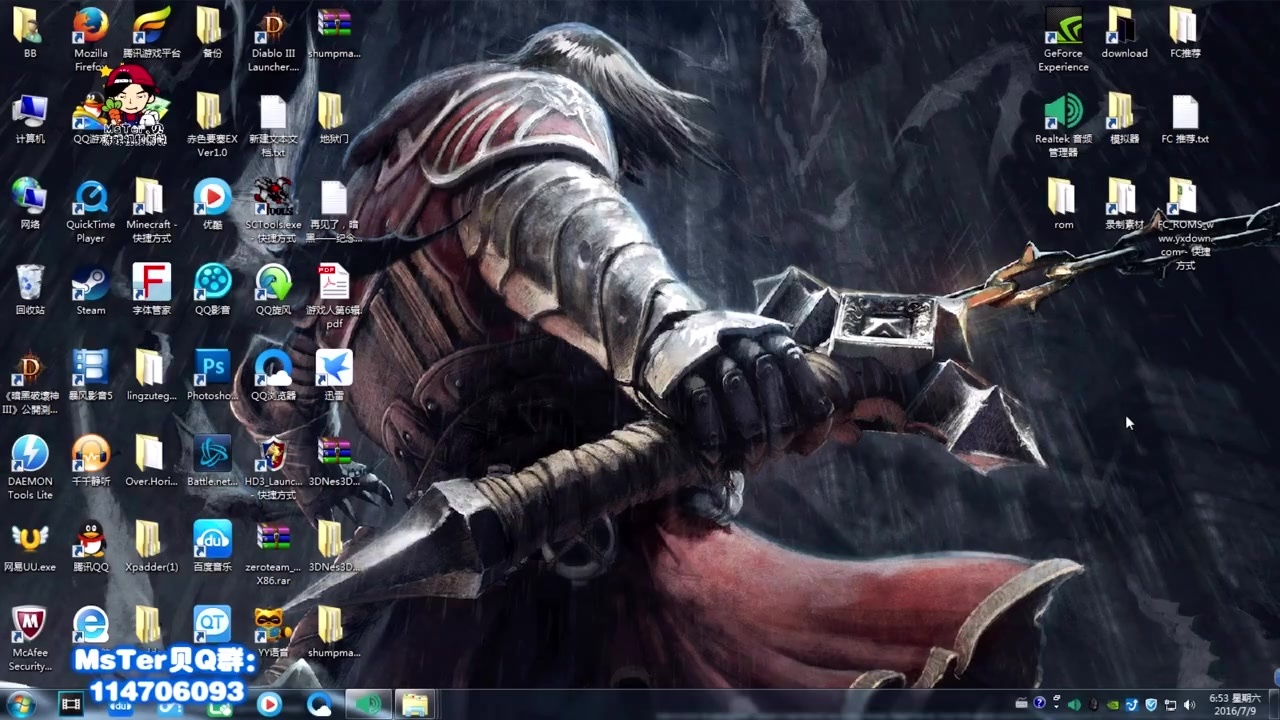Open the 回收站 recycle bin

tap(30, 290)
